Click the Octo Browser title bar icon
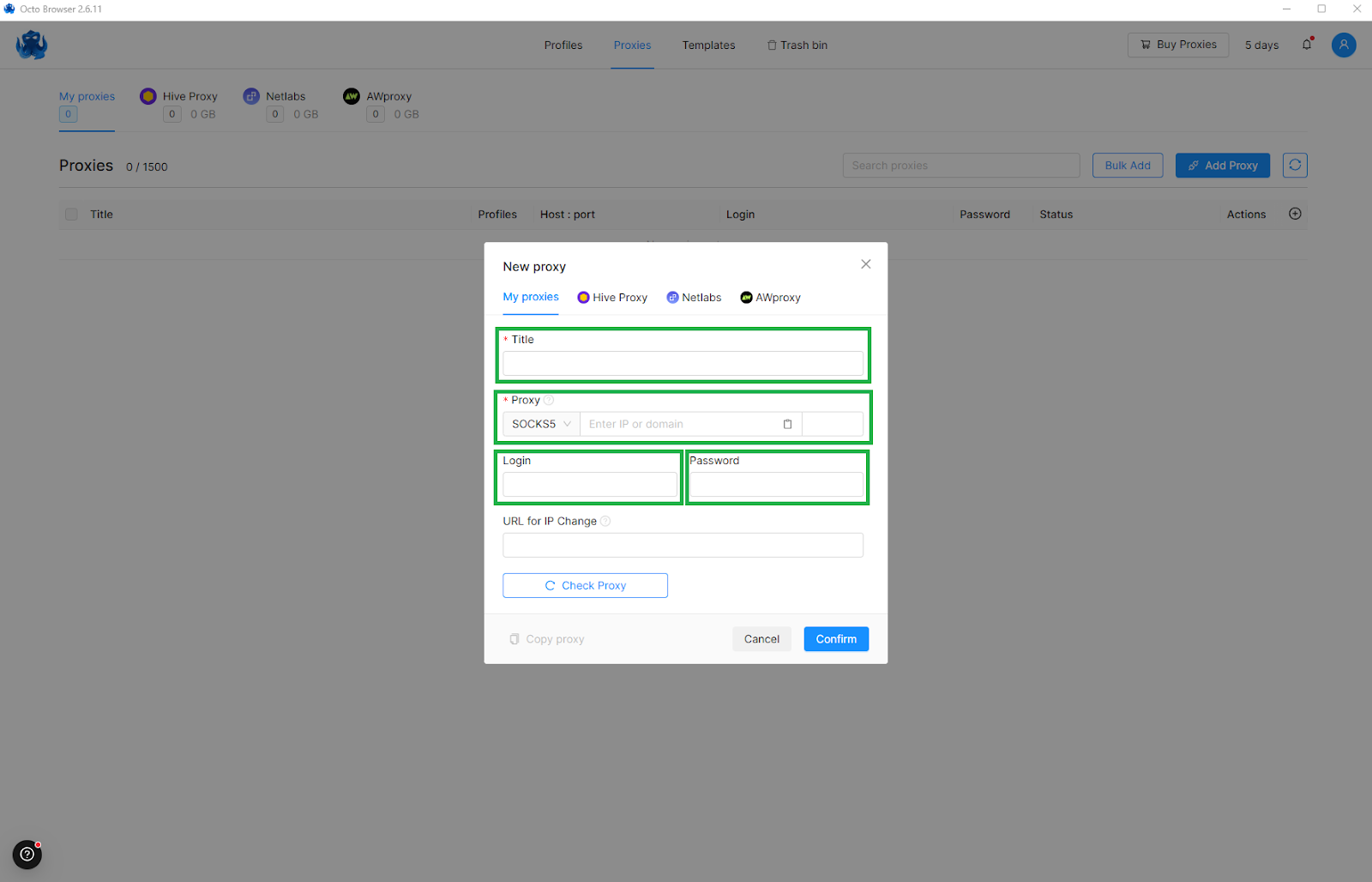 9,9
